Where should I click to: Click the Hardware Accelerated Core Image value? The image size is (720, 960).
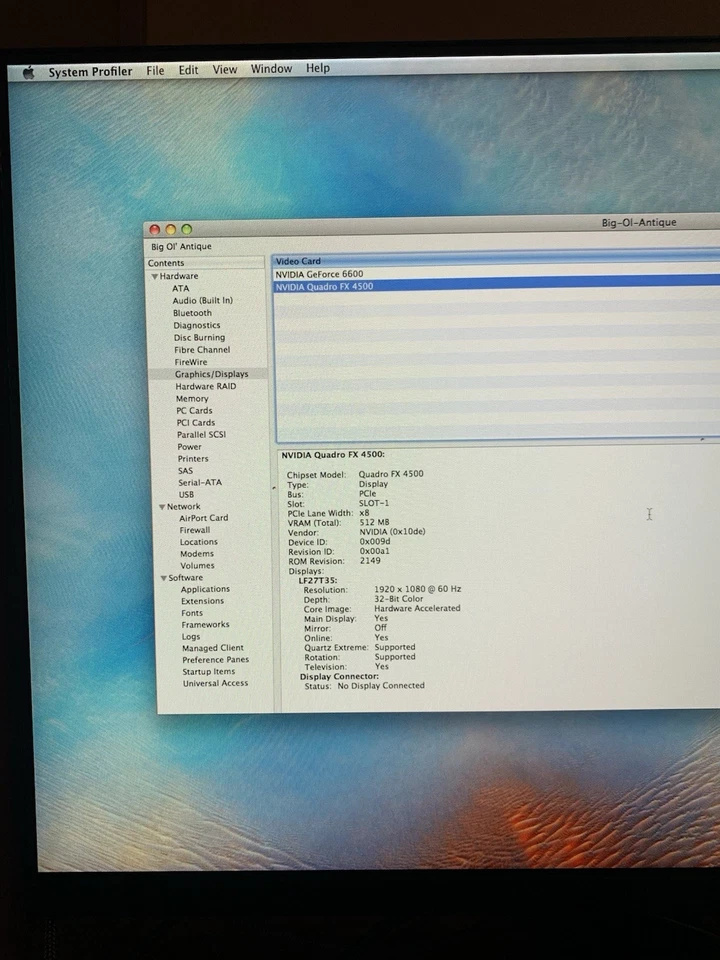coord(417,609)
